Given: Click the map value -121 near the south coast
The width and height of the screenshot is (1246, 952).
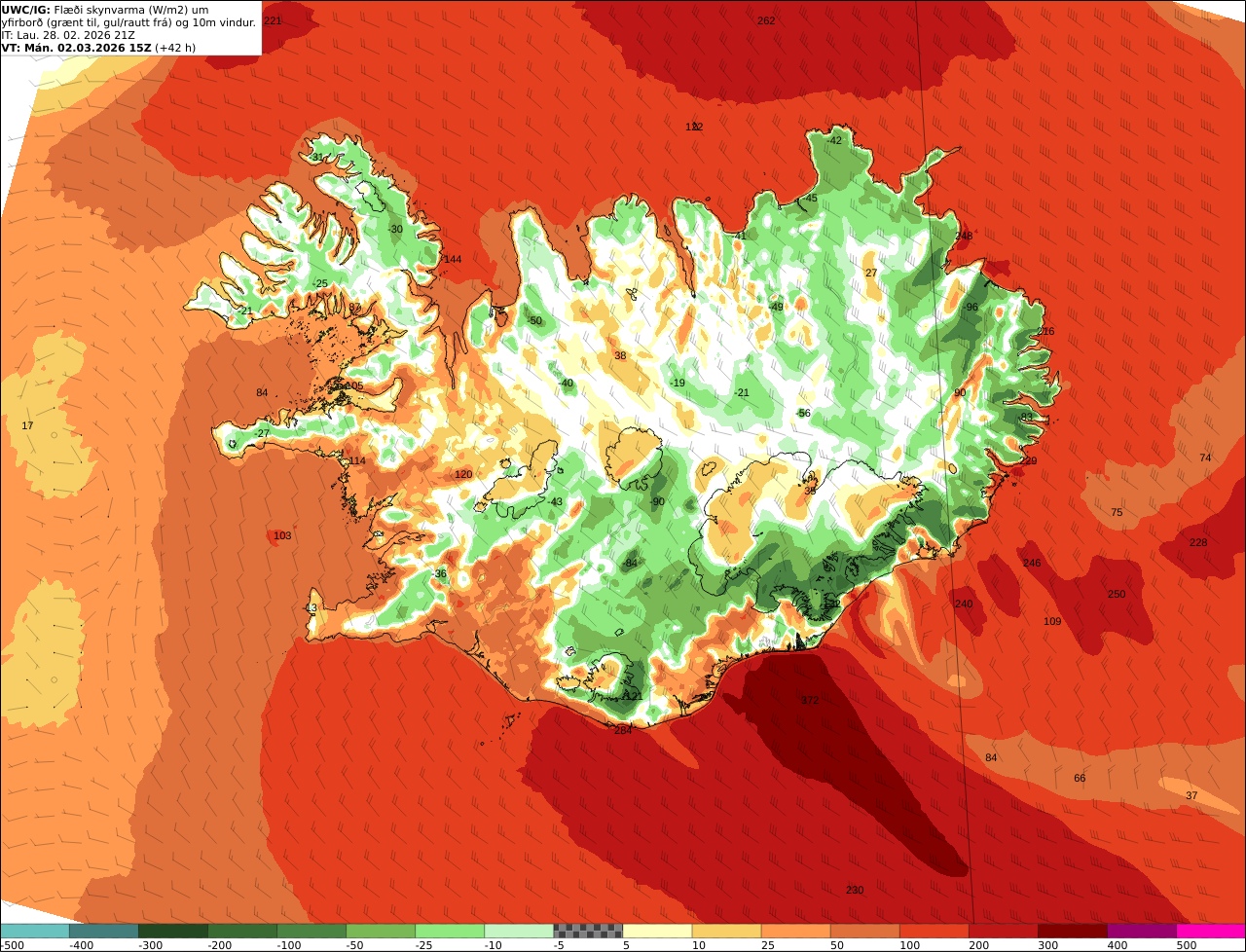Looking at the screenshot, I should (633, 696).
